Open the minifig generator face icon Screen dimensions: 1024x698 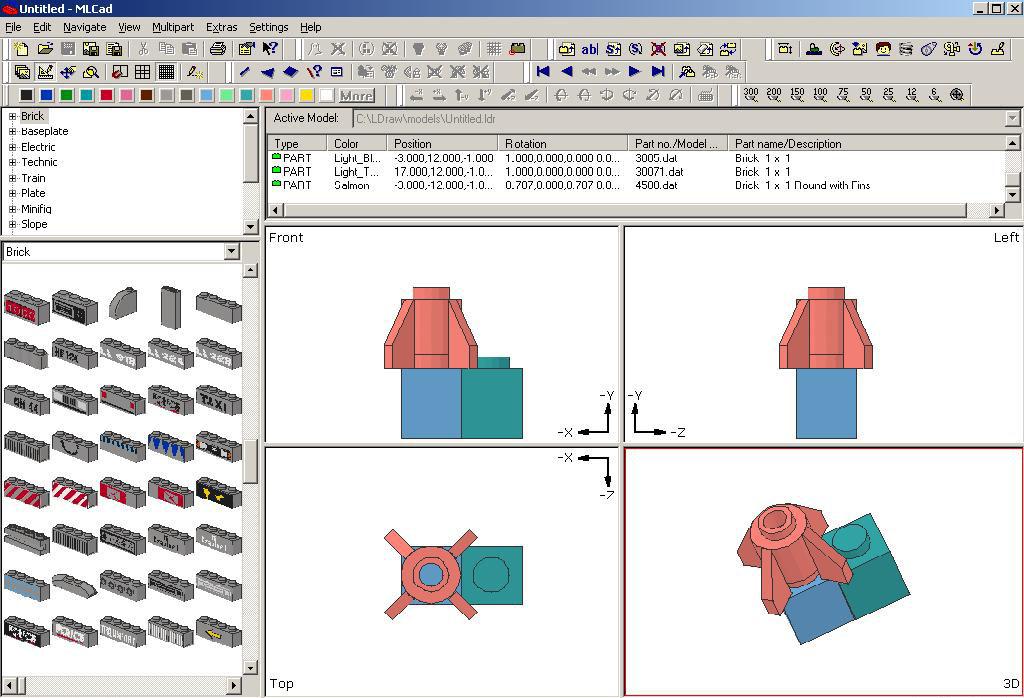pos(883,49)
